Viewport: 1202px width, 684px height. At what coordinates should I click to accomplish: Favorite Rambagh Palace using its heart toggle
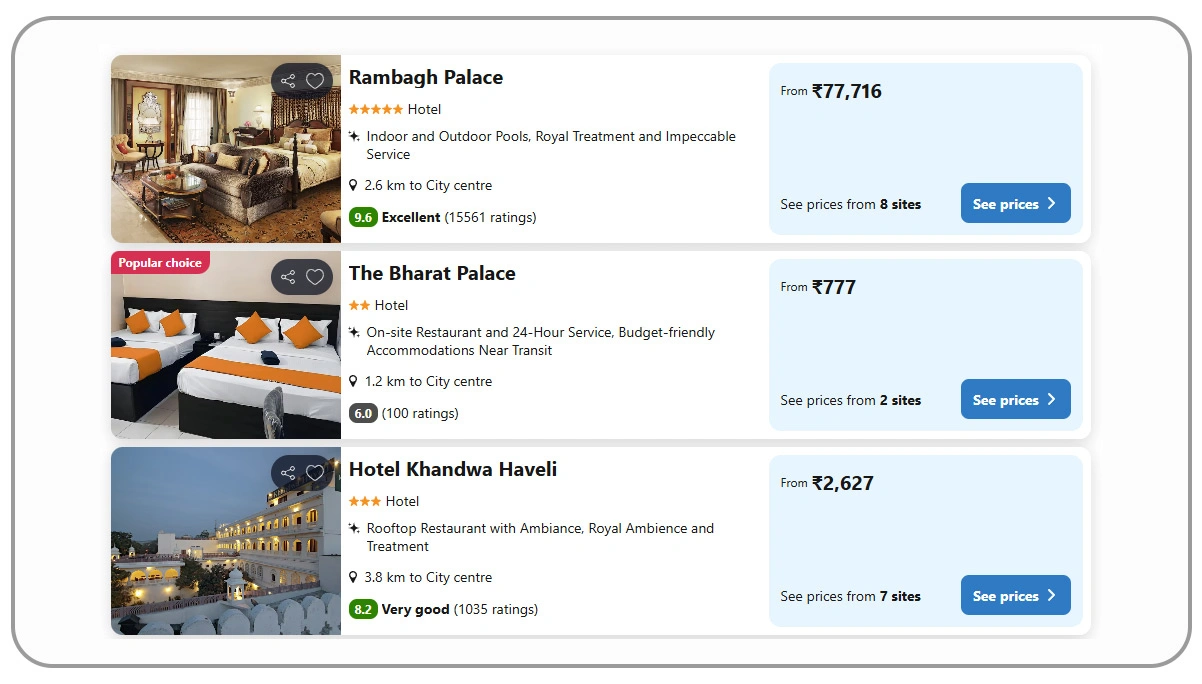317,80
